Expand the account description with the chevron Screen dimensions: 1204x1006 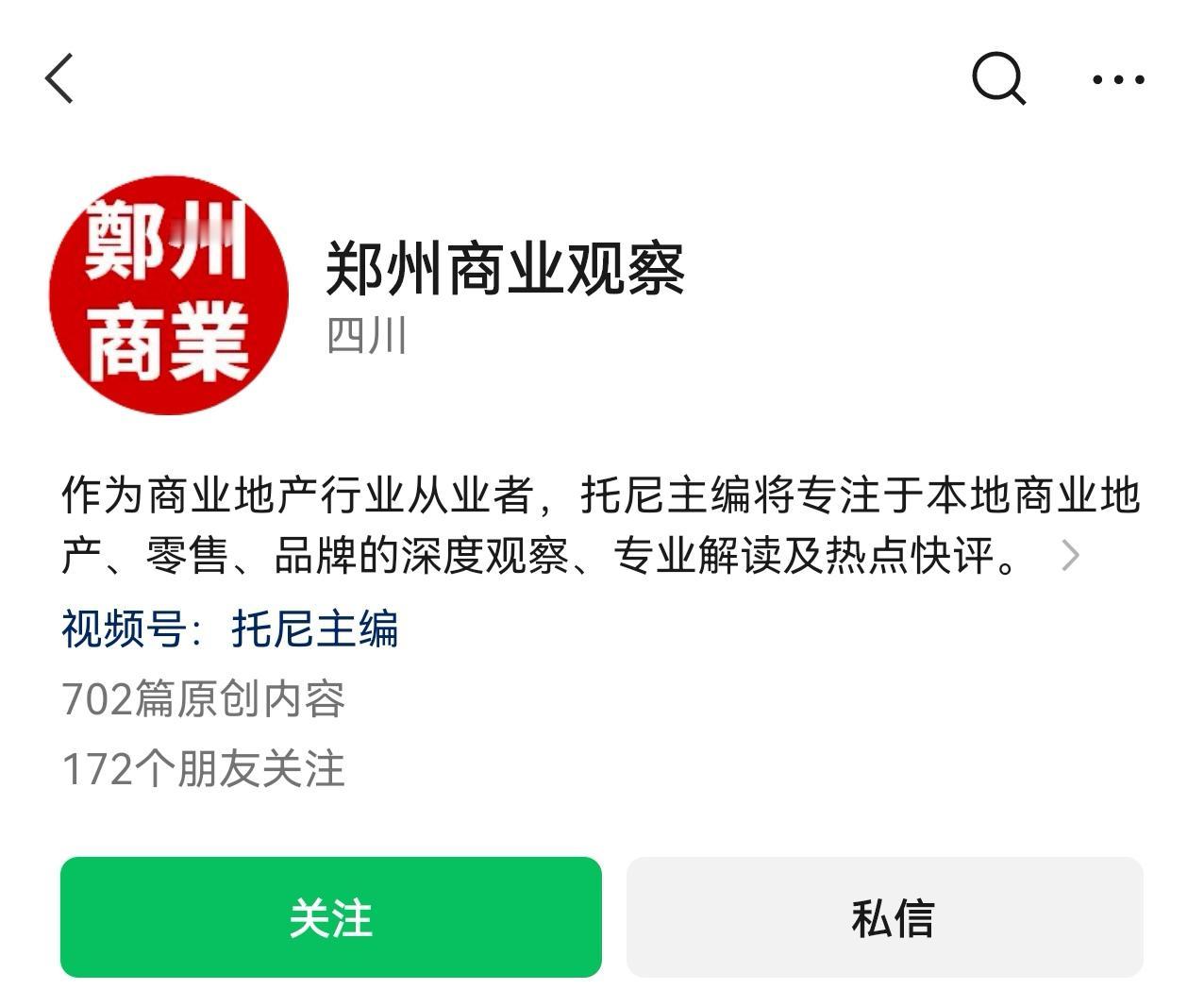[x=1070, y=556]
